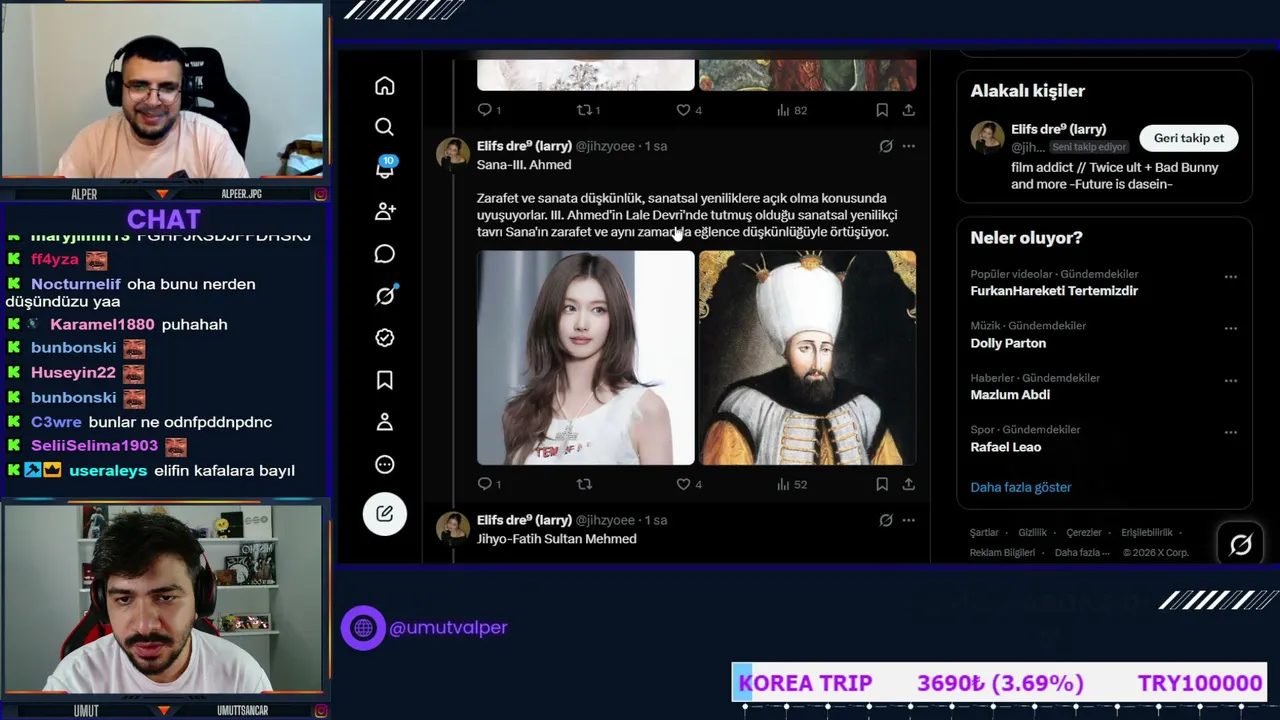Screen dimensions: 1280x720
Task: Open options for Dolly Parton trend
Action: click(x=1230, y=328)
